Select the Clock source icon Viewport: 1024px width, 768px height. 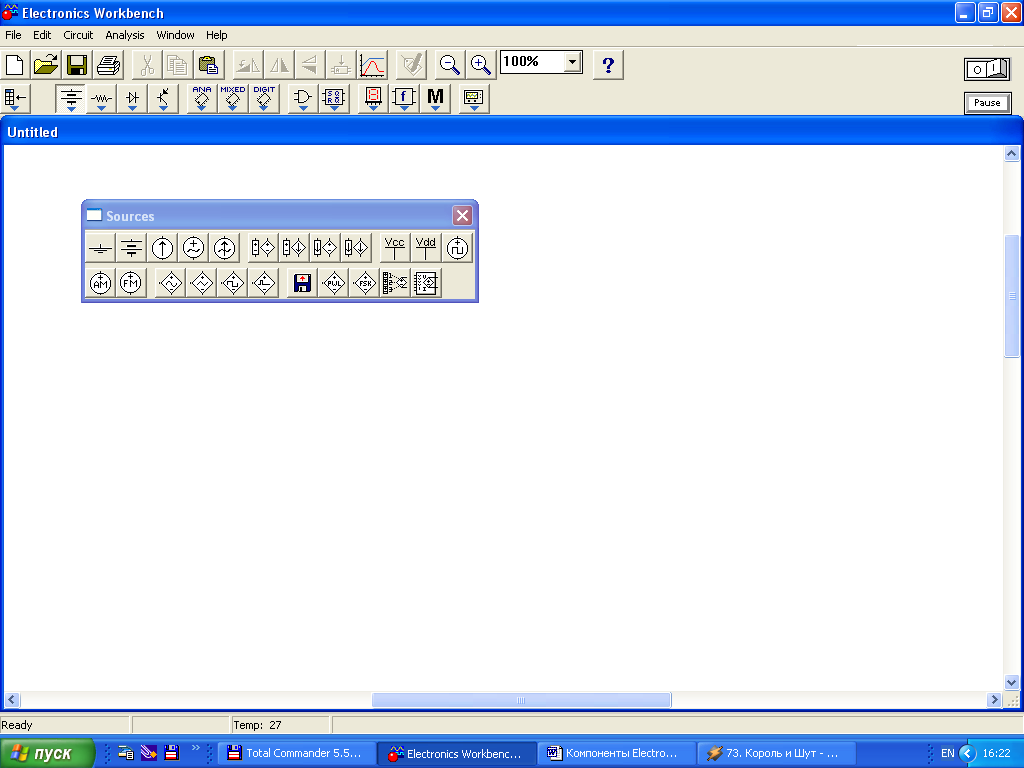[x=457, y=248]
